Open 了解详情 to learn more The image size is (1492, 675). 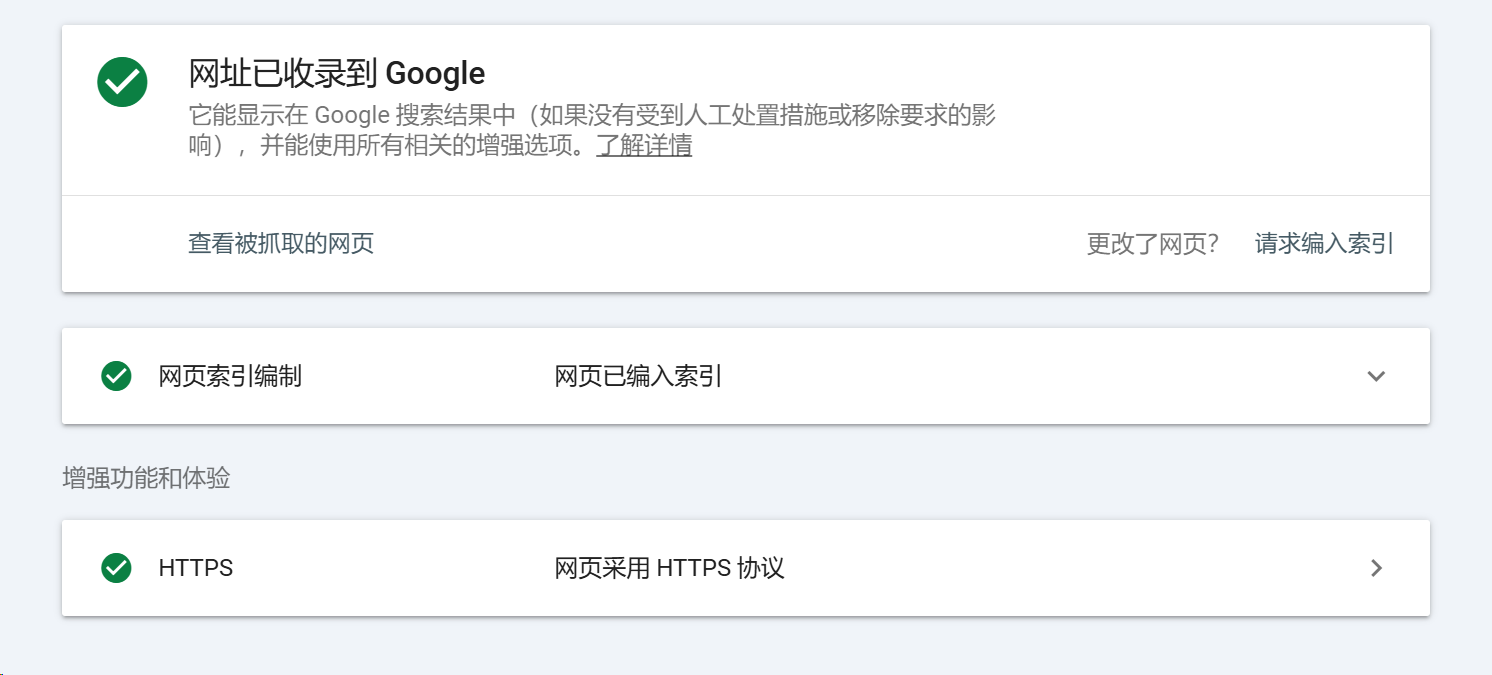pos(644,145)
